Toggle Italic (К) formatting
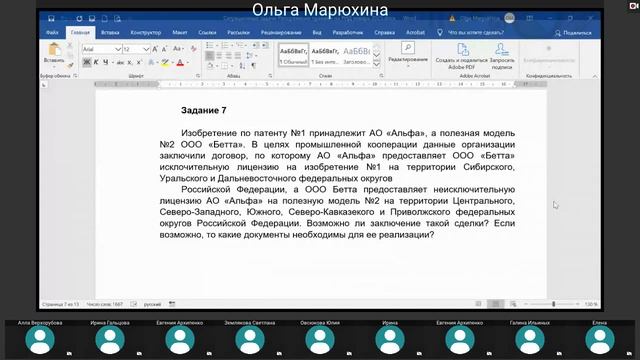Viewport: 640px width, 360px height. [96, 62]
